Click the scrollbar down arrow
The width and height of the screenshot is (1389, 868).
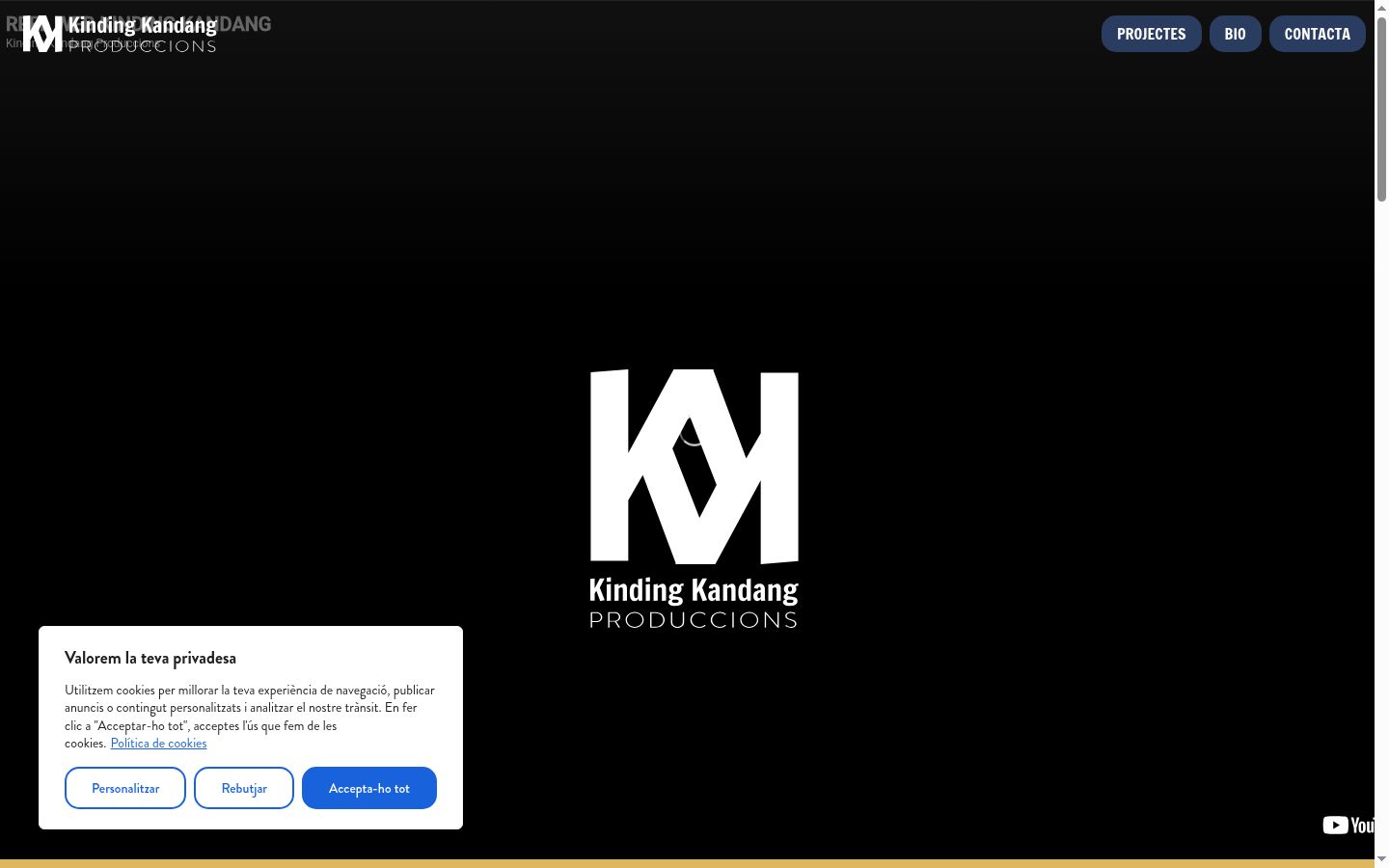(1381, 858)
